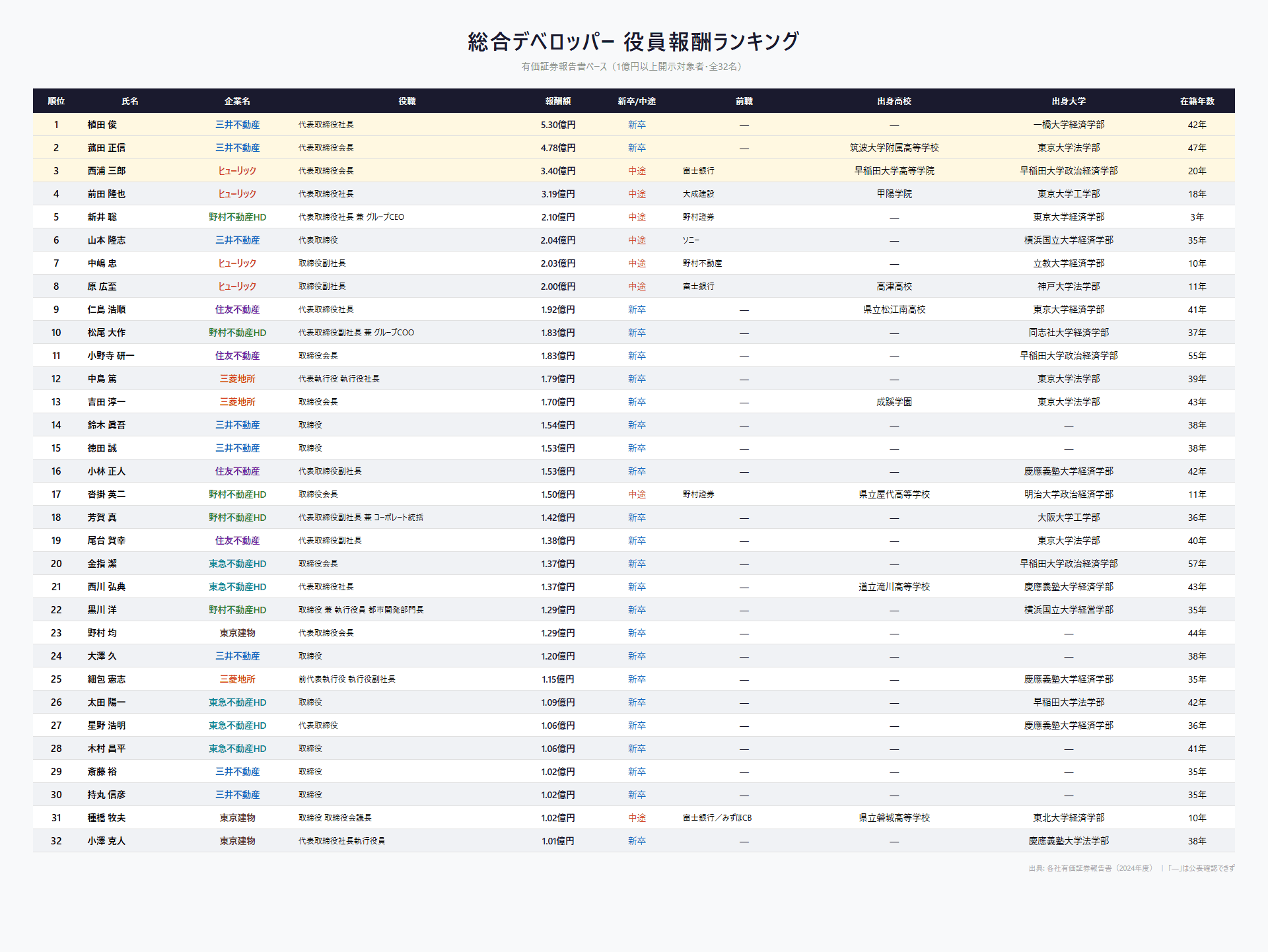Click the 報酬額 column header
The width and height of the screenshot is (1268, 952).
point(557,101)
